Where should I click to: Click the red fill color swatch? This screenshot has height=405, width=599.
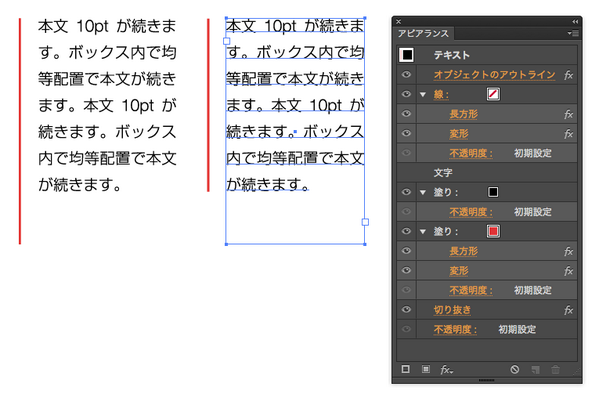pos(493,231)
